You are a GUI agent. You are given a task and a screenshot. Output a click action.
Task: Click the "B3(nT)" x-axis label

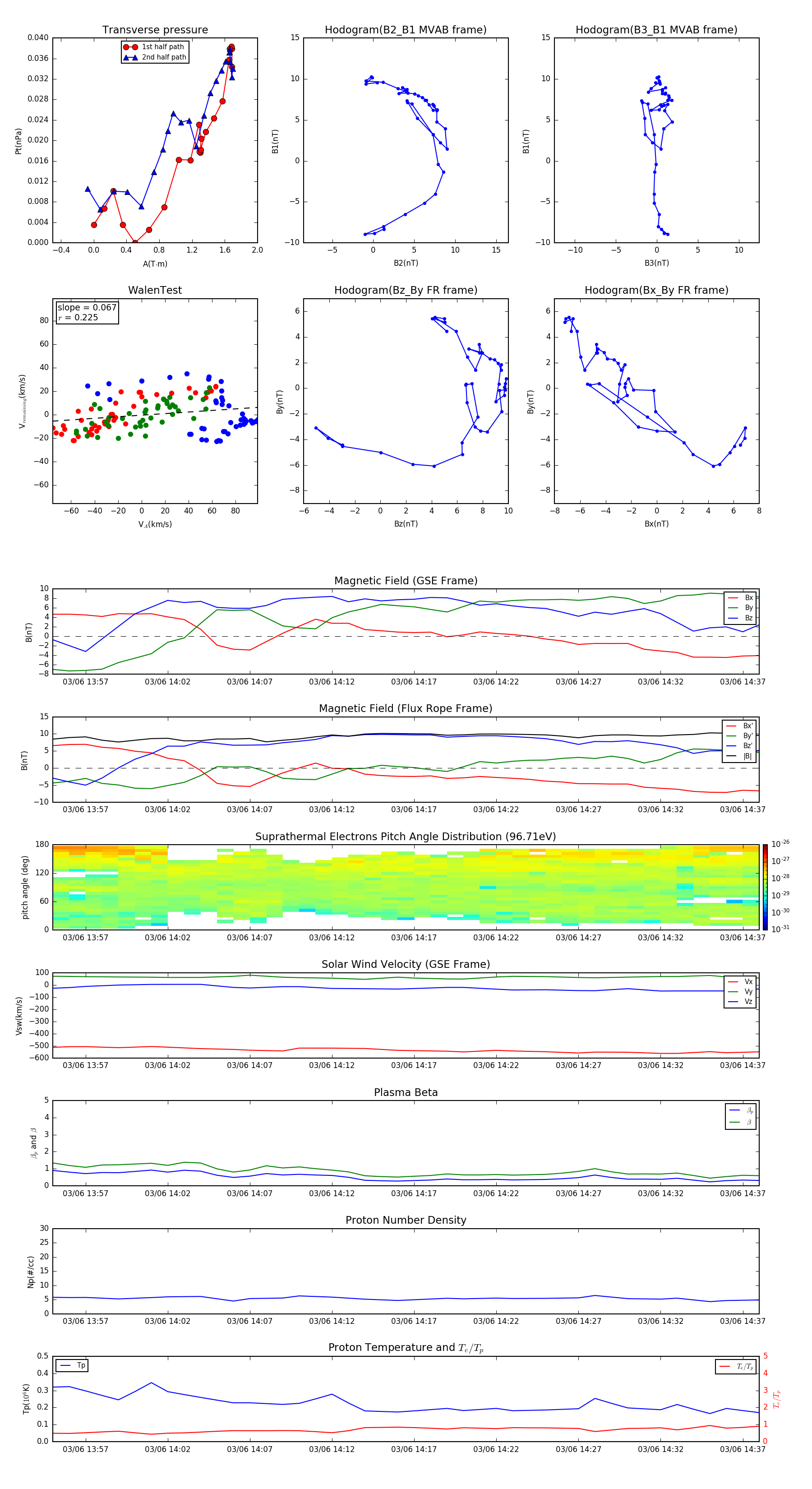coord(656,263)
